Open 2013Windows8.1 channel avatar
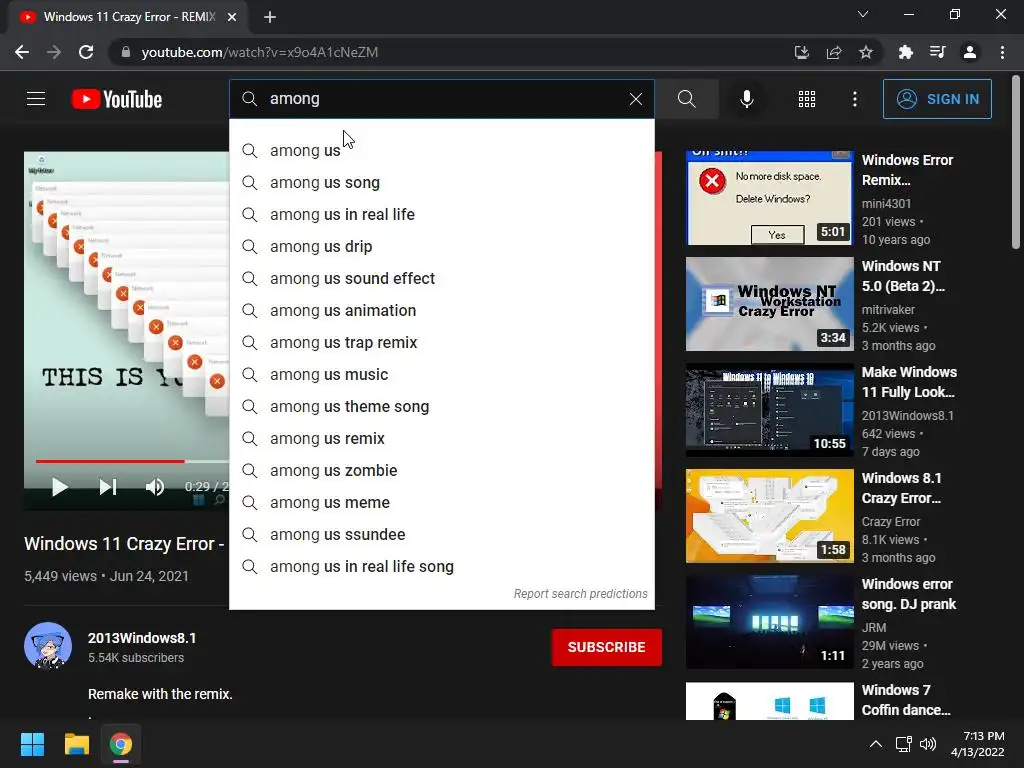The image size is (1024, 768). pyautogui.click(x=48, y=647)
